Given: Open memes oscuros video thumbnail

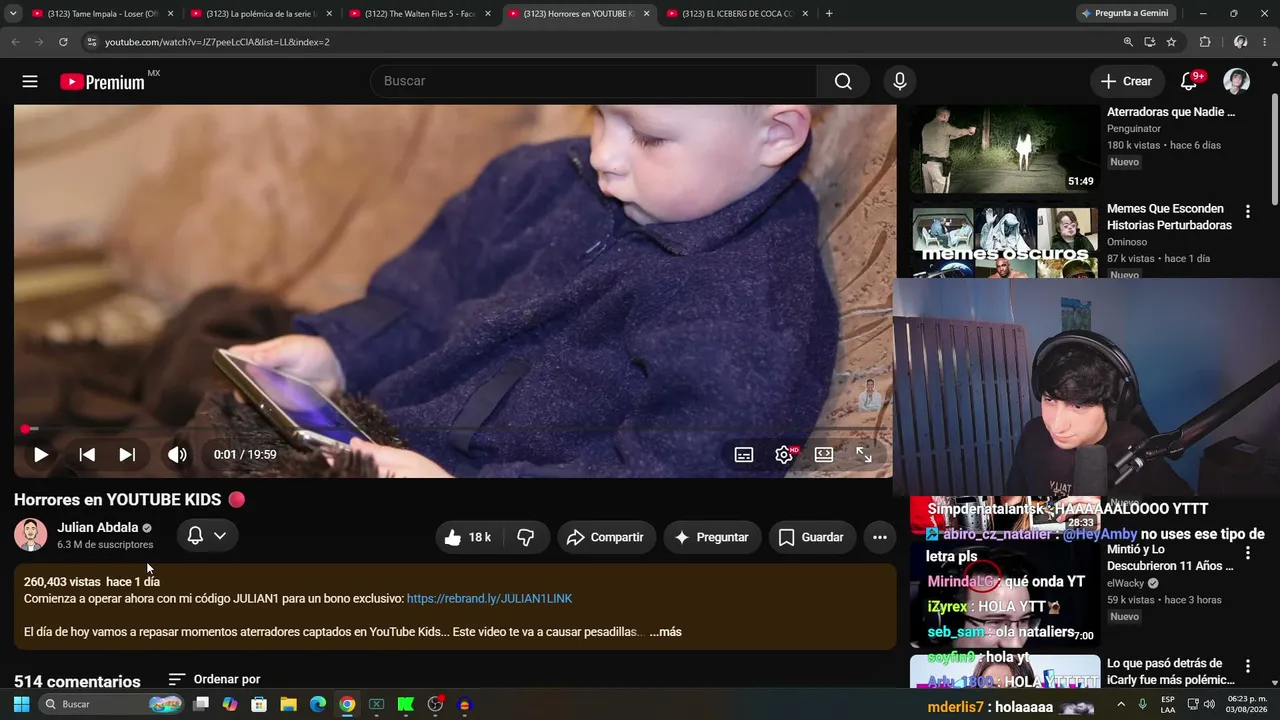Looking at the screenshot, I should pos(1004,241).
